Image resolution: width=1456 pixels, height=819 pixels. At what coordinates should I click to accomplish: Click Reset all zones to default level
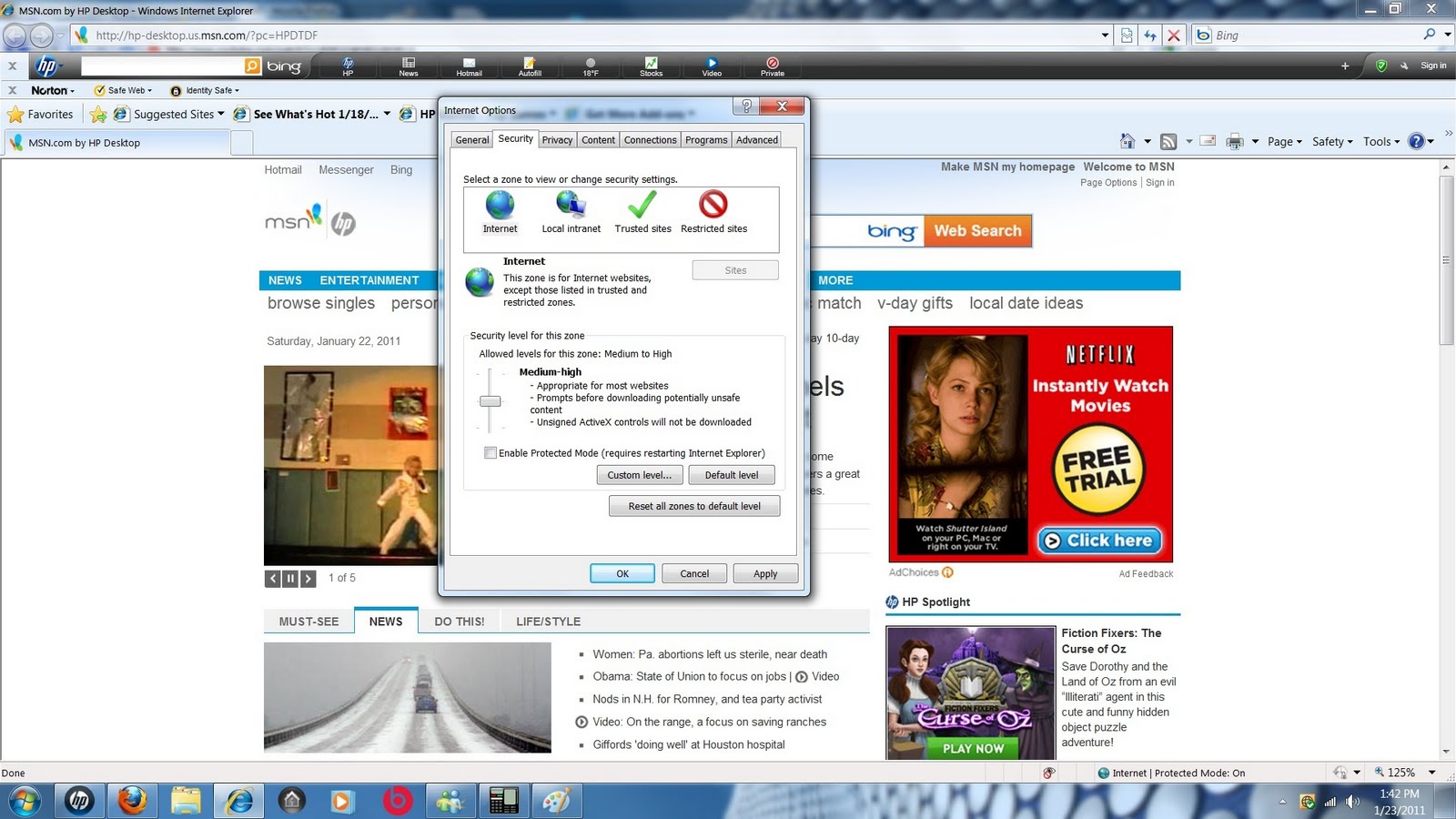694,506
